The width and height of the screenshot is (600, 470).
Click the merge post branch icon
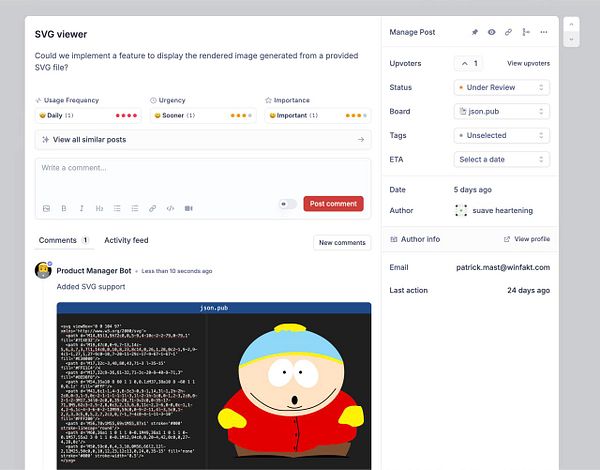tap(526, 32)
